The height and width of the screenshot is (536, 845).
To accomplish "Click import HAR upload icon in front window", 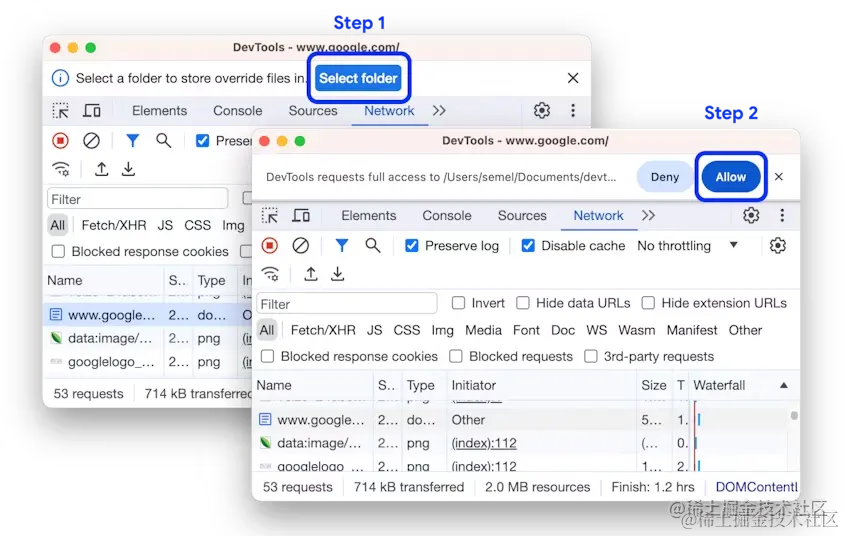I will point(310,274).
